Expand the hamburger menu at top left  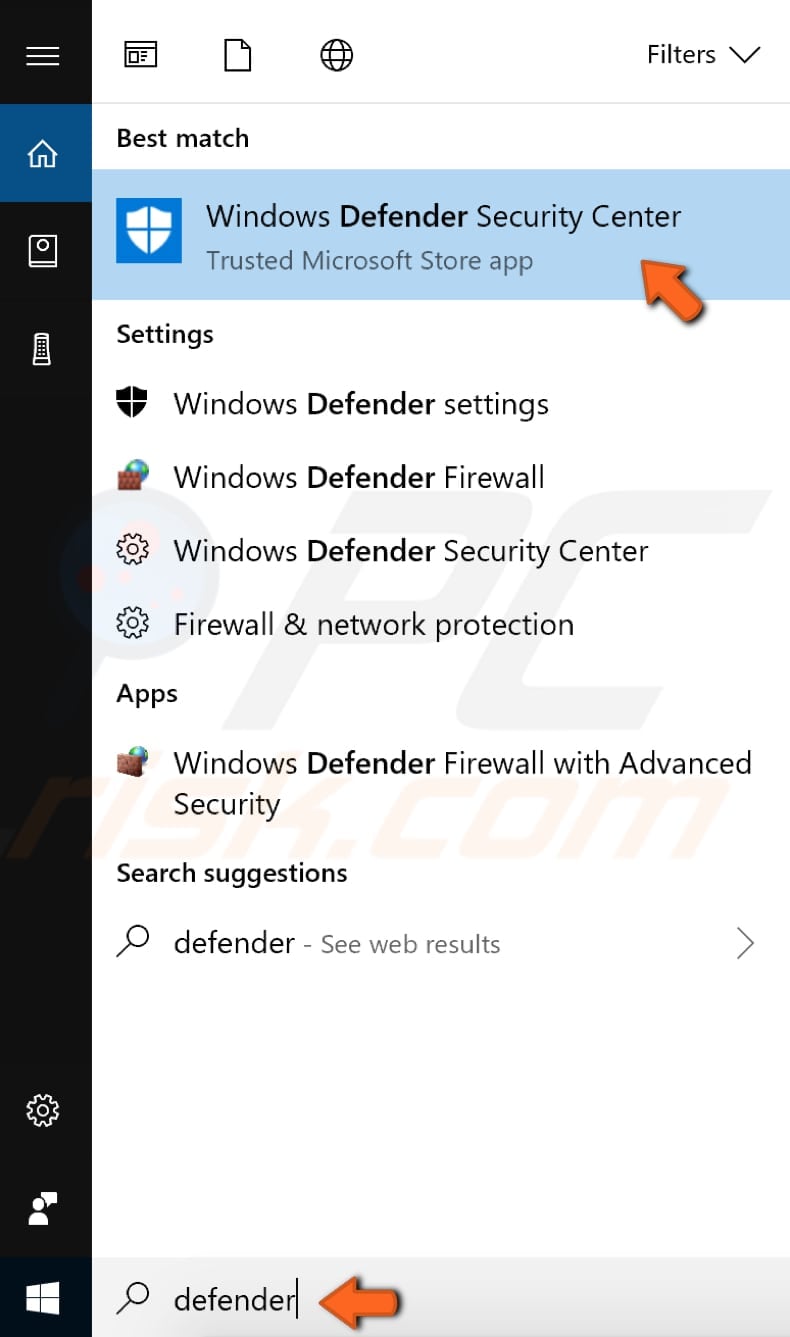tap(43, 55)
